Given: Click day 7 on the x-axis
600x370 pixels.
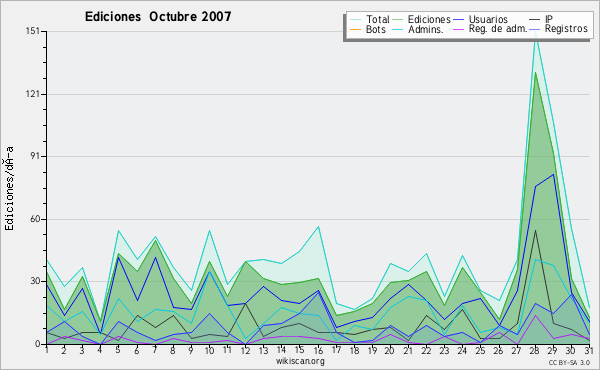Looking at the screenshot, I should coord(155,350).
